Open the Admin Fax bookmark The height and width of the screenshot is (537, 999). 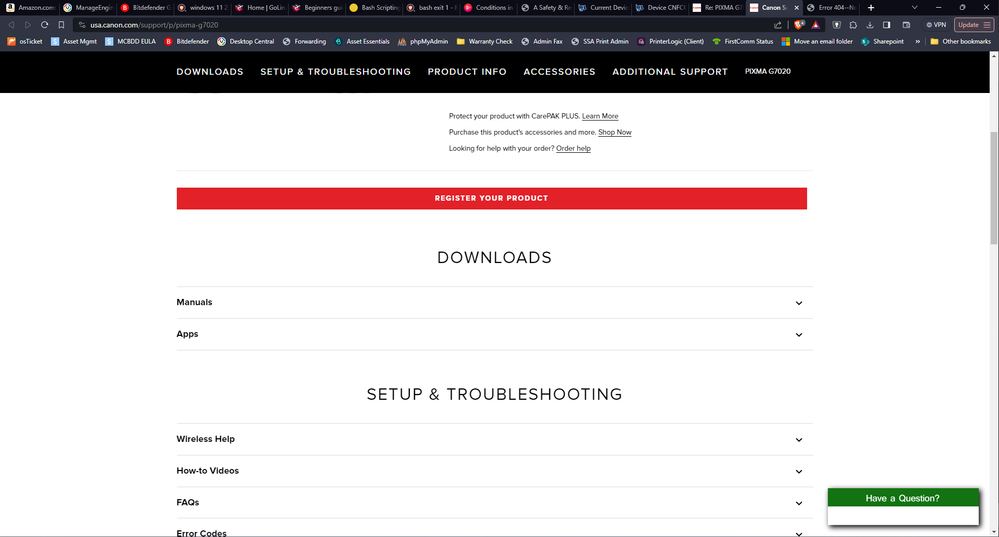(542, 41)
